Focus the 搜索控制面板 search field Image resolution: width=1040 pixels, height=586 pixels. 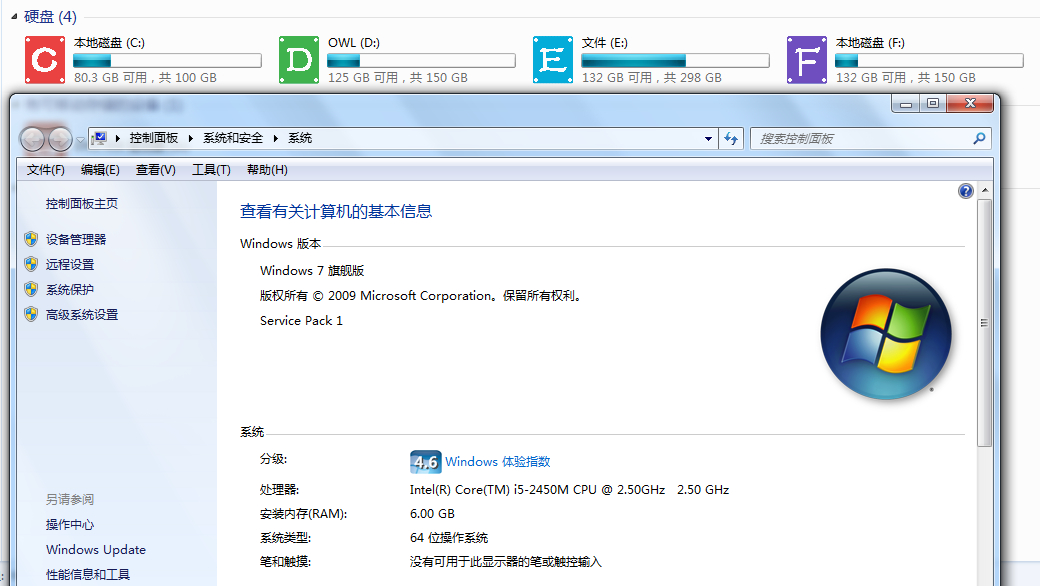tap(870, 139)
